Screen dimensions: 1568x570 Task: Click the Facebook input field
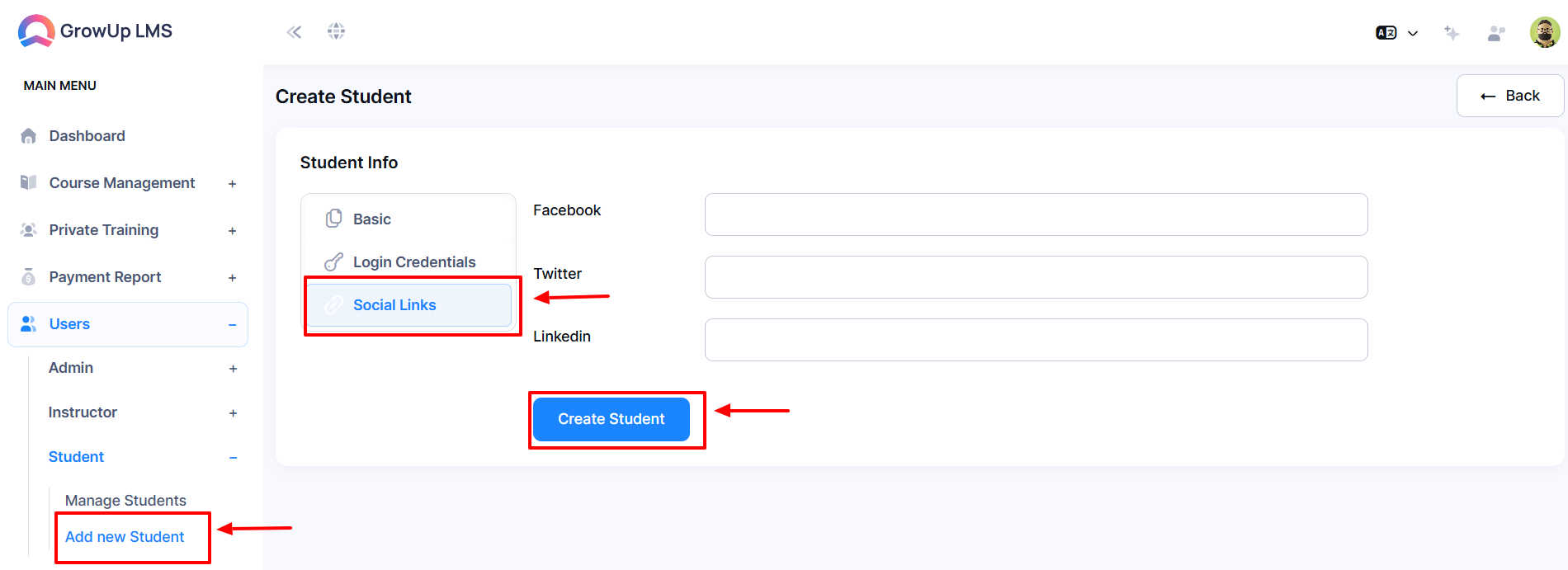[1036, 214]
